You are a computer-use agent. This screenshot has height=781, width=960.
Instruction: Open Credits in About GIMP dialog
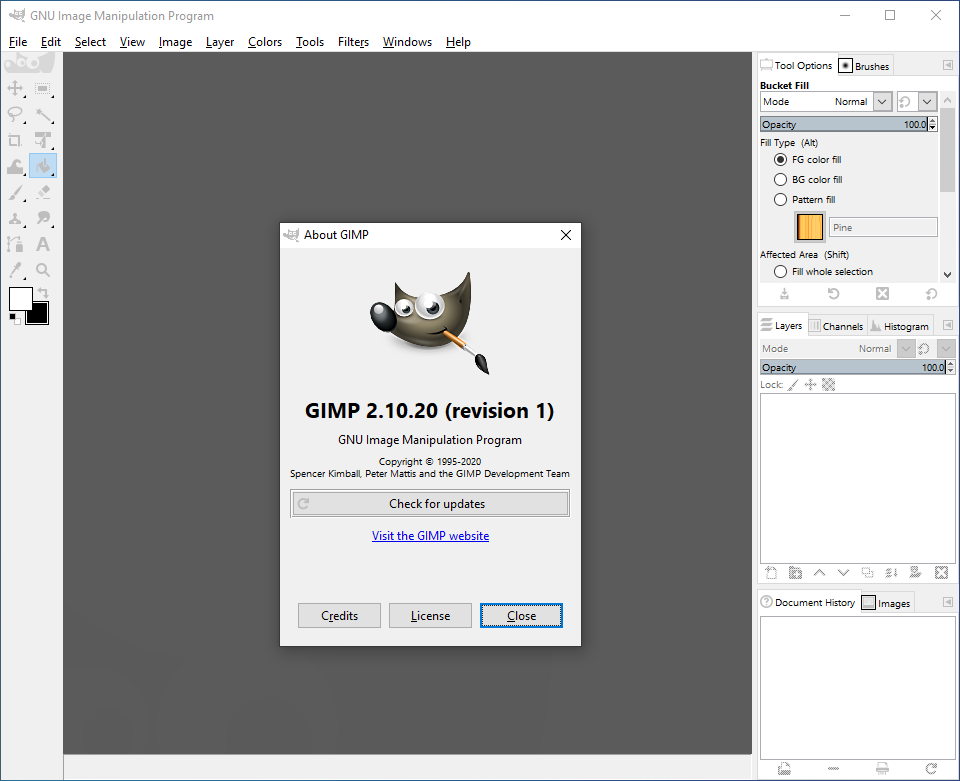coord(339,616)
